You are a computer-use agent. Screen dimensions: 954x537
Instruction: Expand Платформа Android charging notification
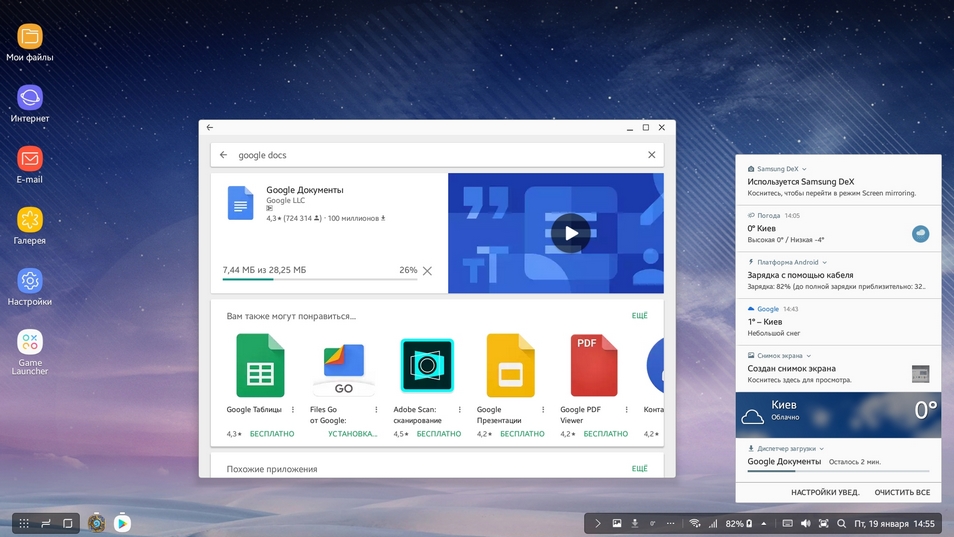pos(824,263)
